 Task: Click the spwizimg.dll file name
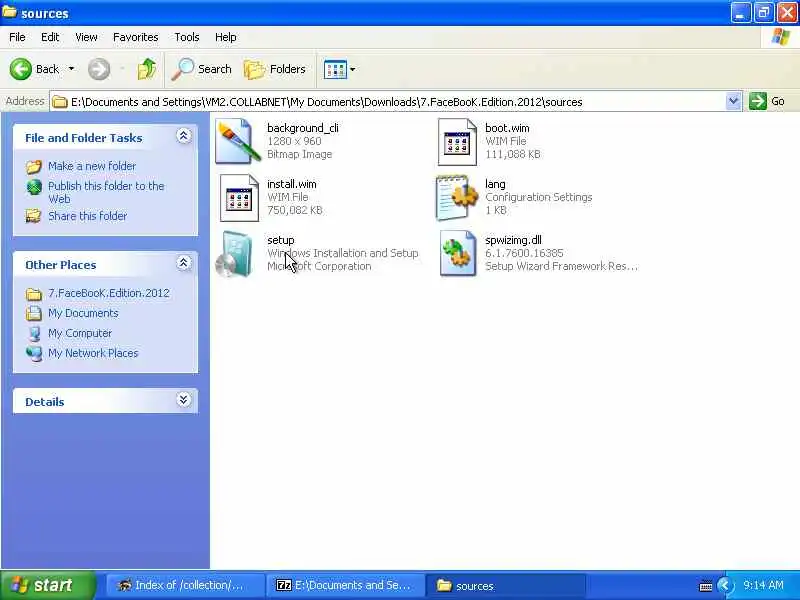click(513, 240)
